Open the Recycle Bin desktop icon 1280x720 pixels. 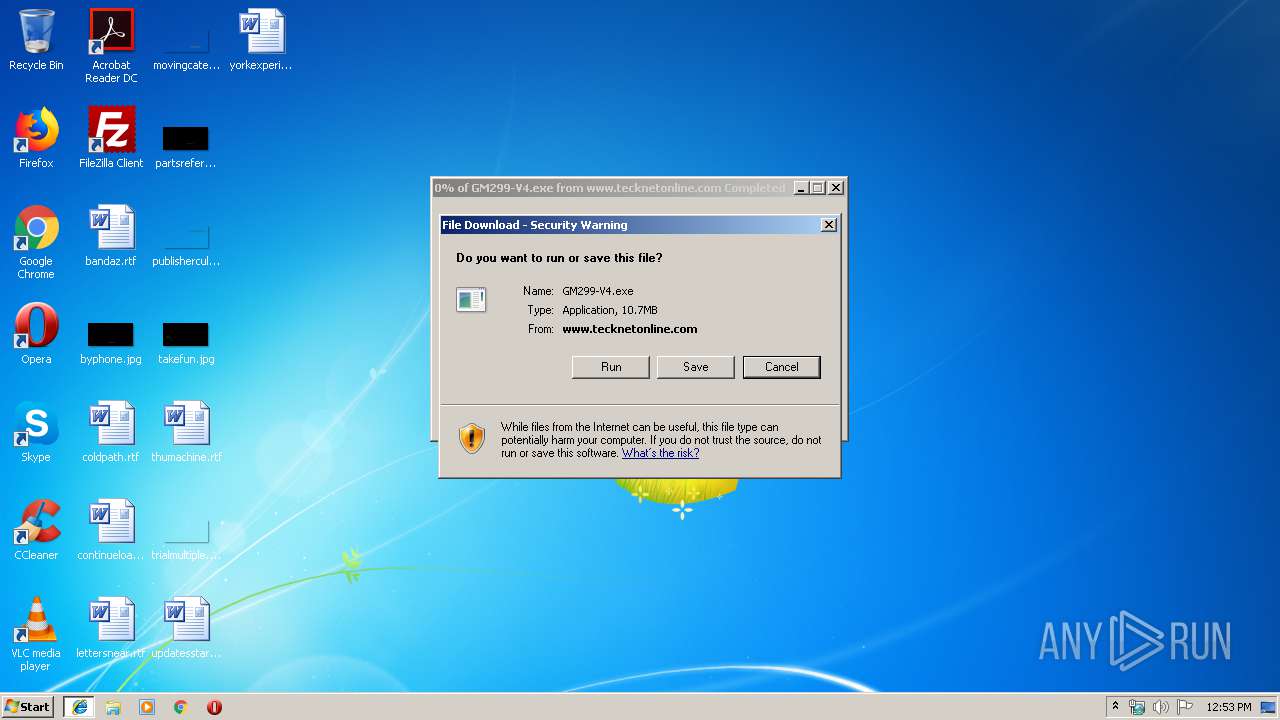[36, 40]
